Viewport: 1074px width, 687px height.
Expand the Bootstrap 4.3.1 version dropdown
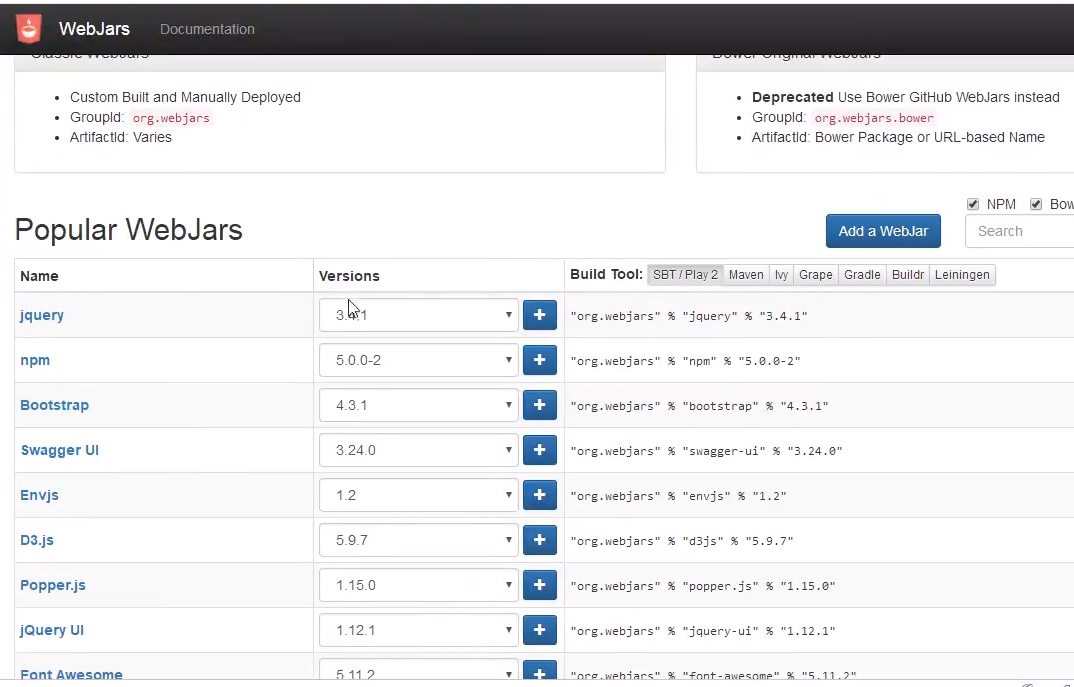[x=418, y=405]
